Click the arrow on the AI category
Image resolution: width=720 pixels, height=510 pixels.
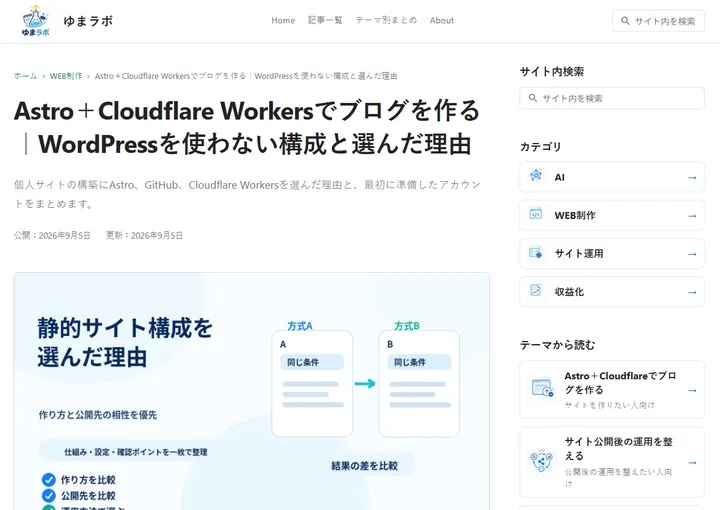point(692,178)
